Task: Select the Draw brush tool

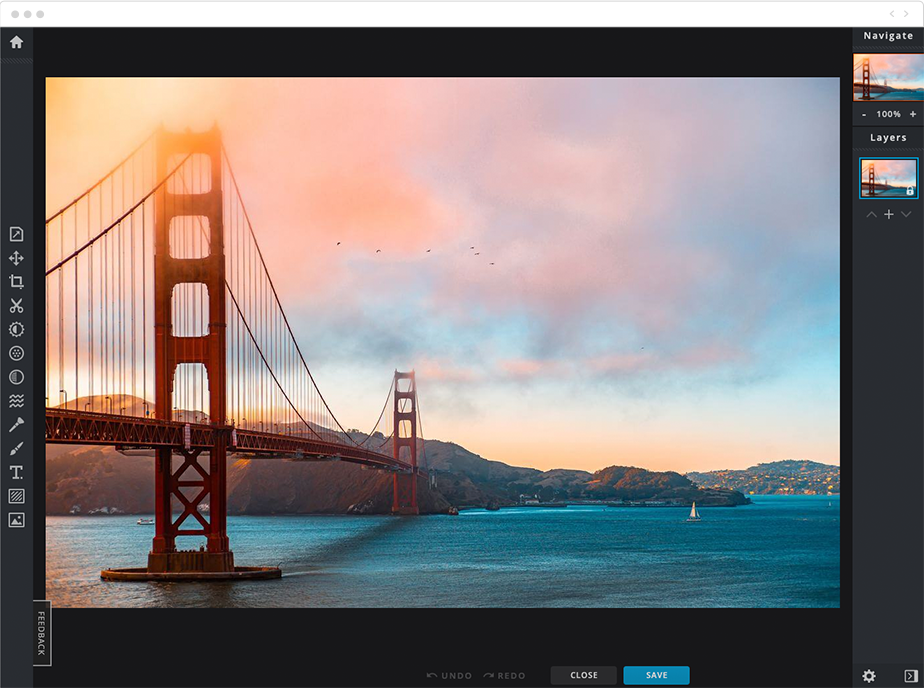Action: coord(16,449)
